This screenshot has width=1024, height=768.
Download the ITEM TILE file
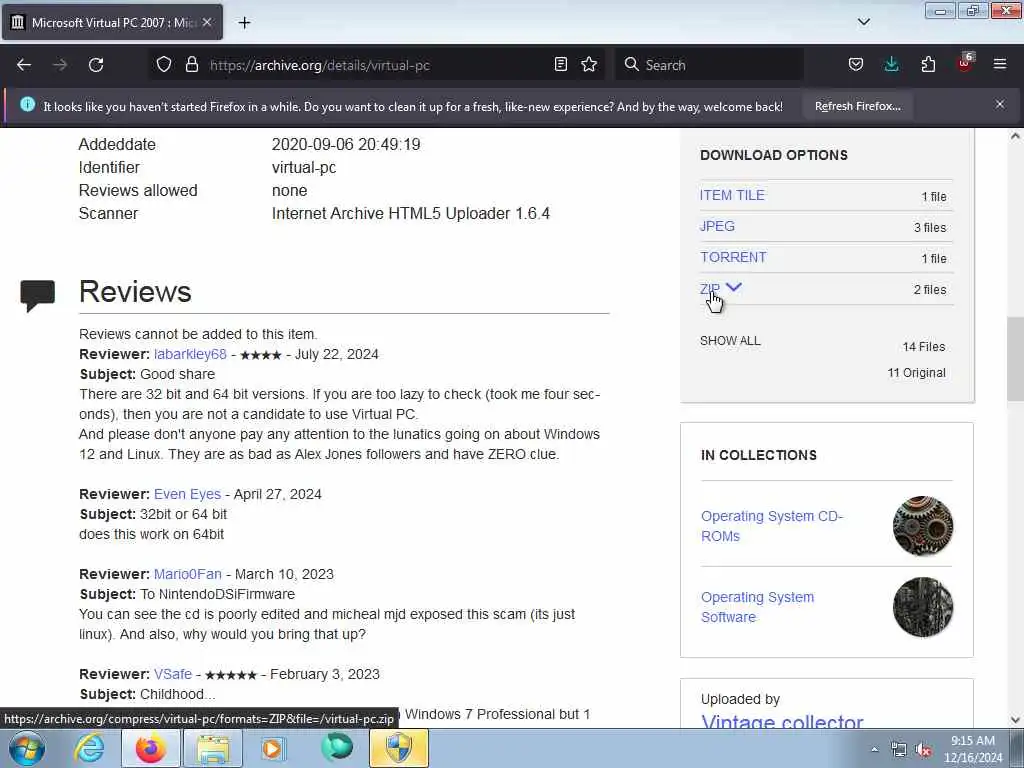pyautogui.click(x=732, y=195)
